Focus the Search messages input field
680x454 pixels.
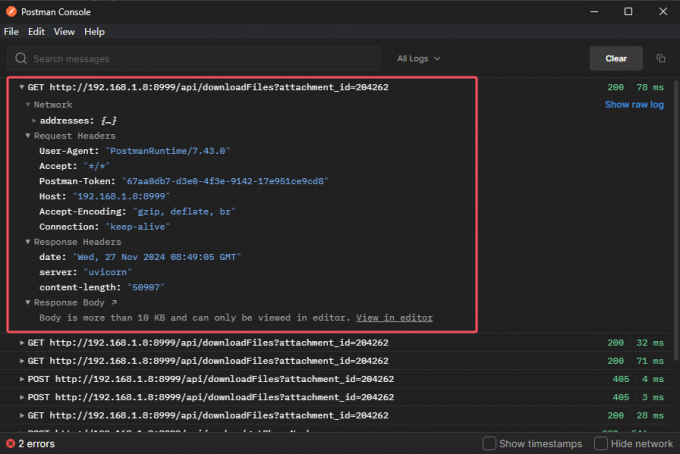pos(193,59)
